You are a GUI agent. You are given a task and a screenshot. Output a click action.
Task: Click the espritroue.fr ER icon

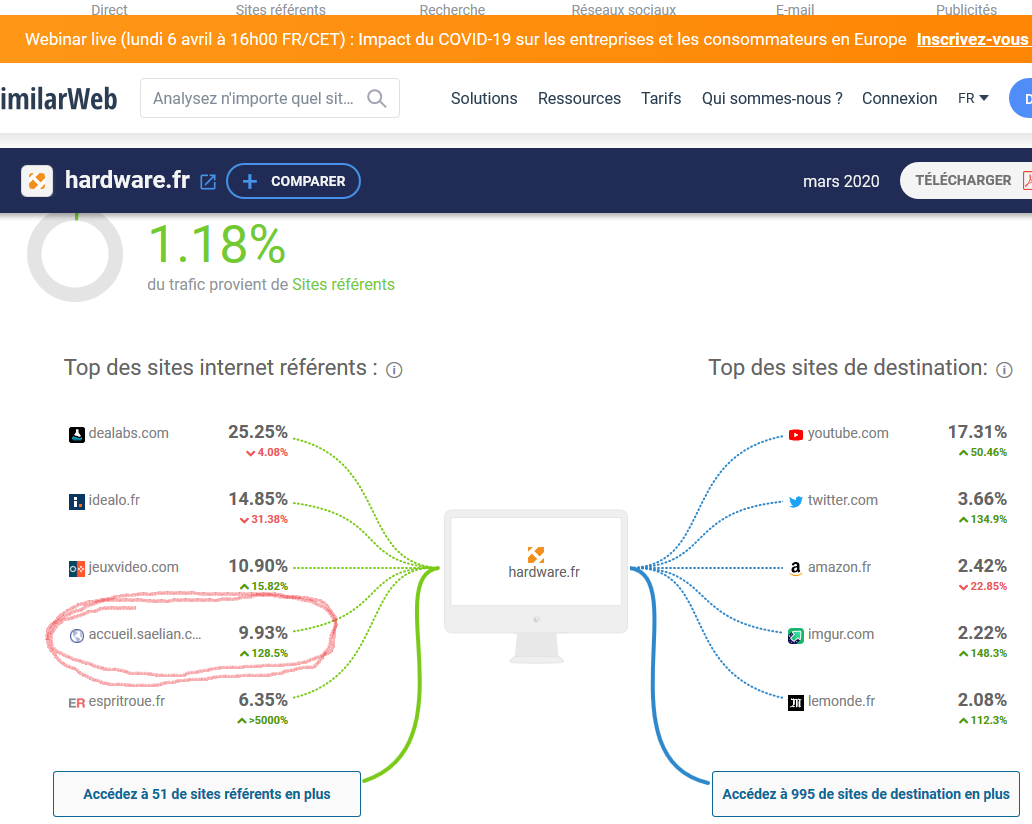[x=76, y=703]
